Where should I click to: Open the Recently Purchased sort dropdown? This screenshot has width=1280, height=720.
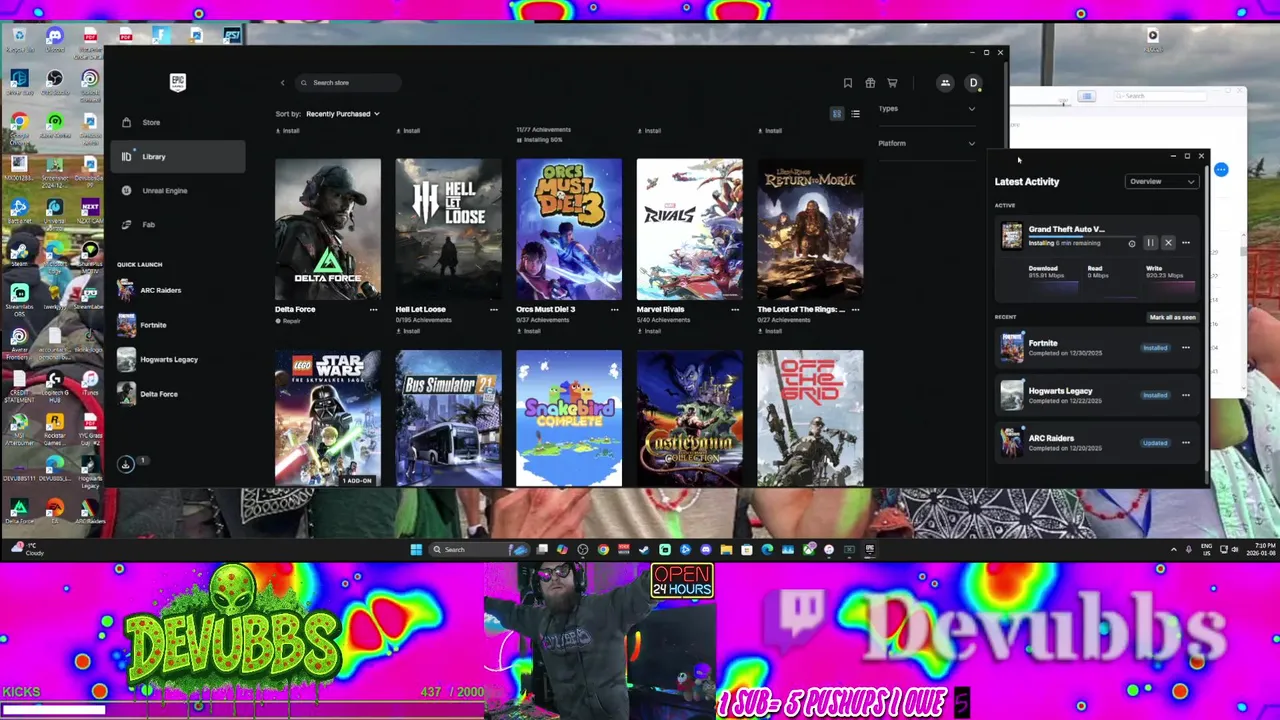[342, 114]
